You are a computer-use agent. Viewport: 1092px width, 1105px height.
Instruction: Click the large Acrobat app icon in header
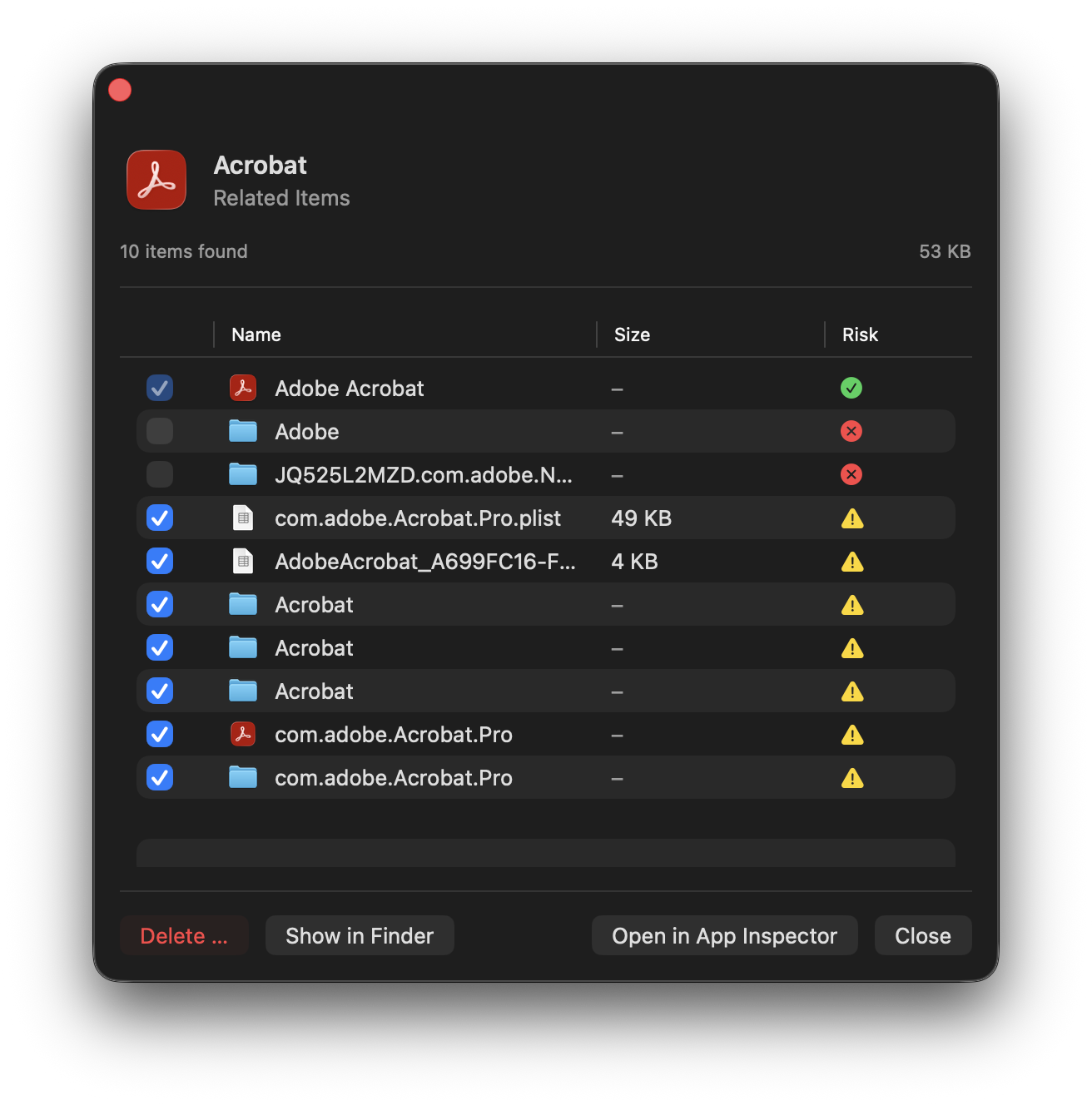click(156, 180)
